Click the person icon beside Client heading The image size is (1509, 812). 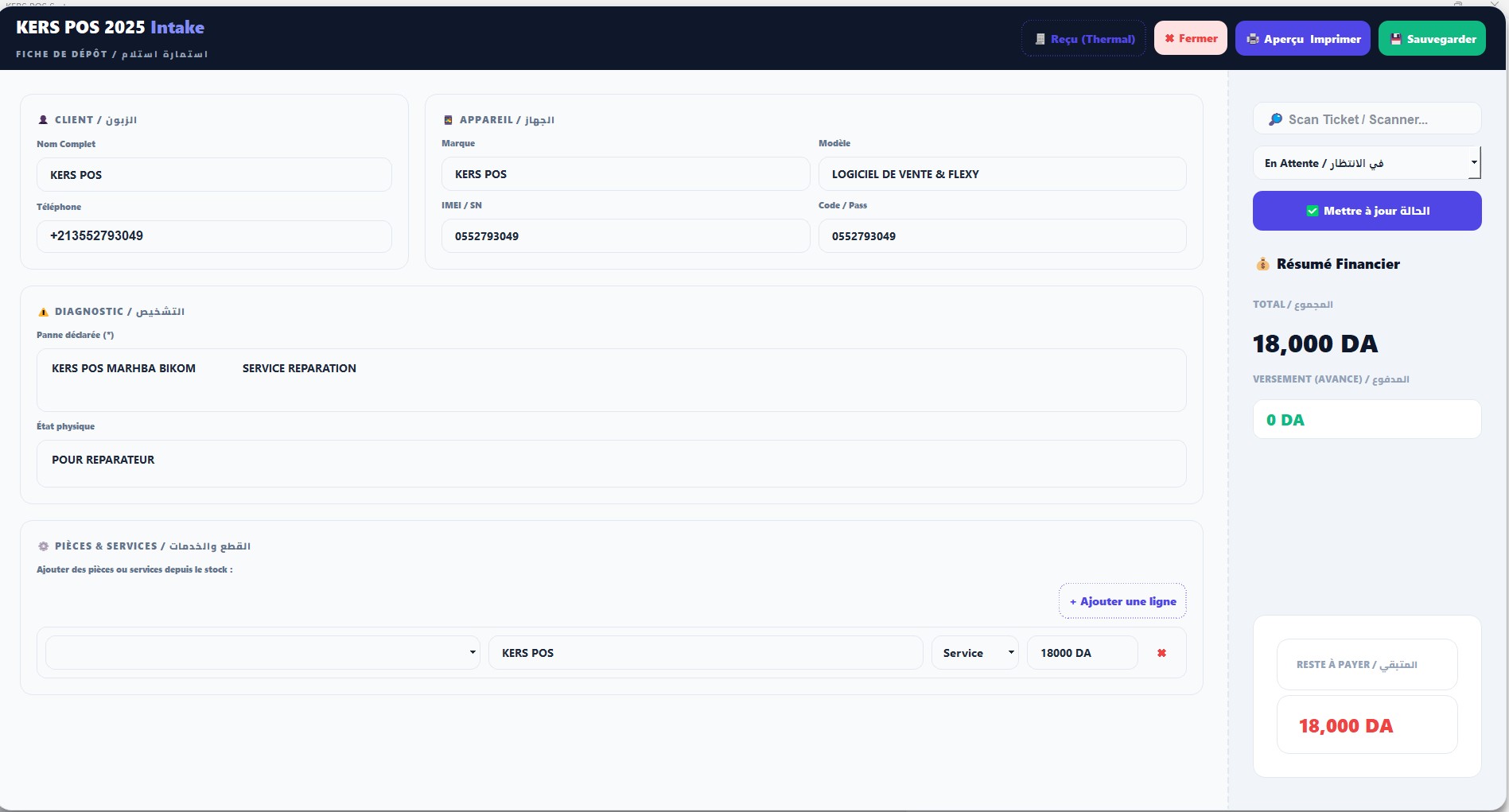pos(43,120)
